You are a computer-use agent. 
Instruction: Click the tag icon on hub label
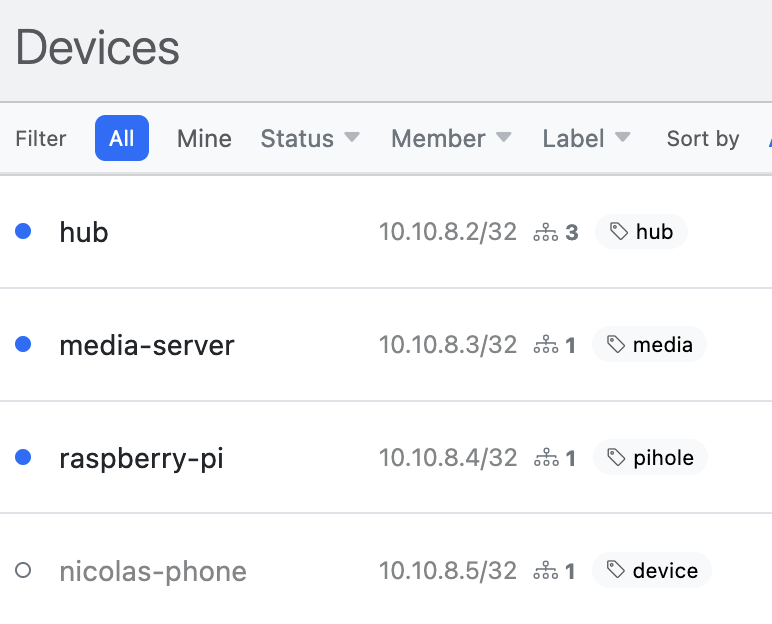(619, 231)
